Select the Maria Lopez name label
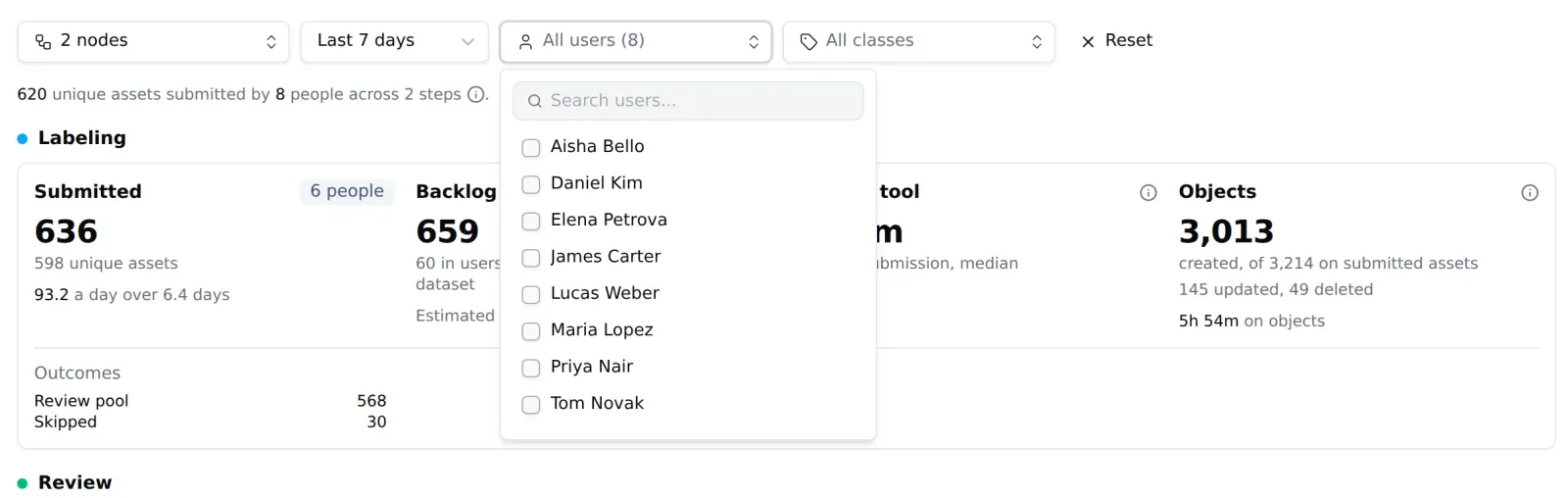Screen dimensions: 1568x498 602,330
